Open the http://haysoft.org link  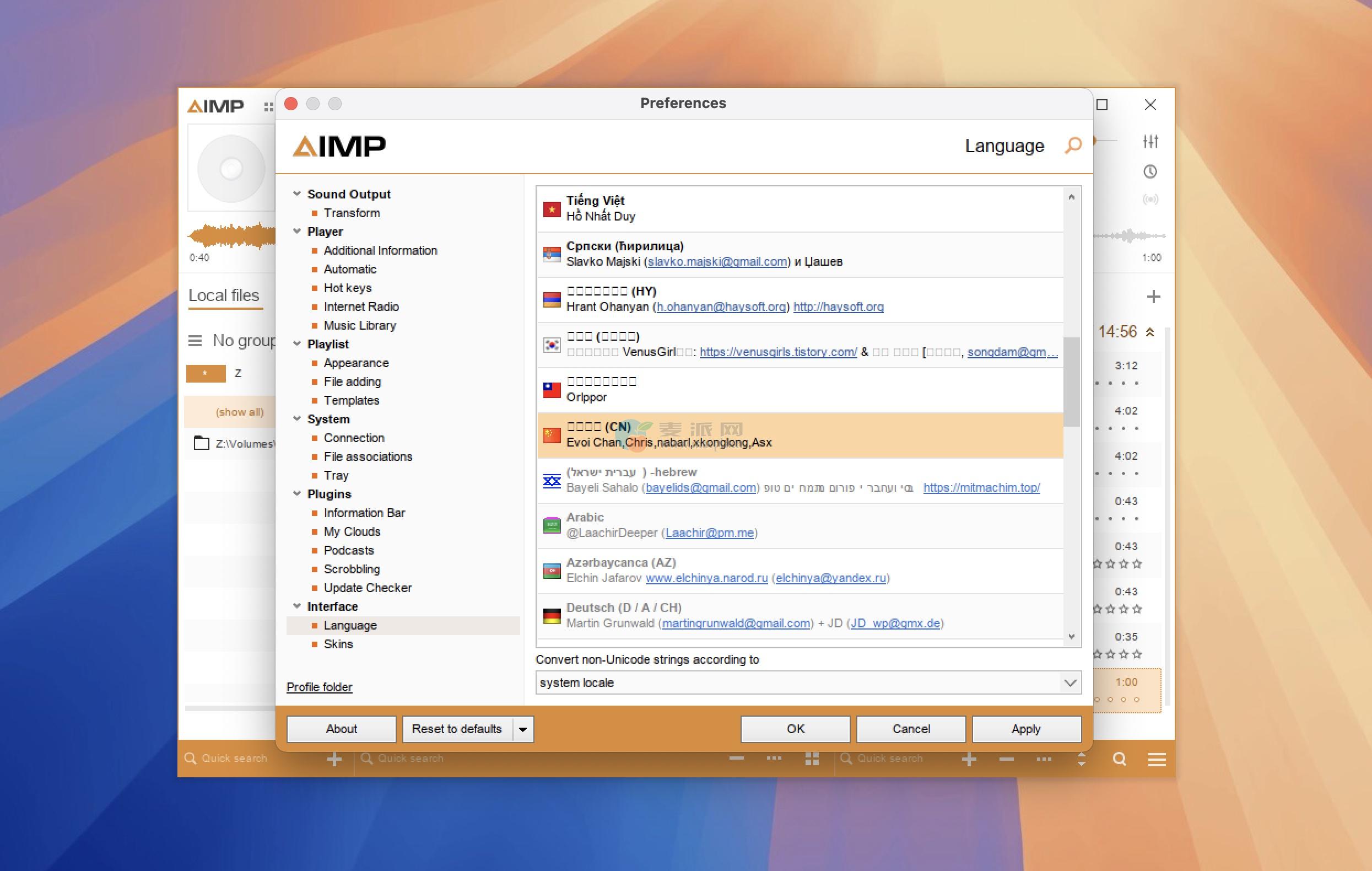tap(838, 307)
